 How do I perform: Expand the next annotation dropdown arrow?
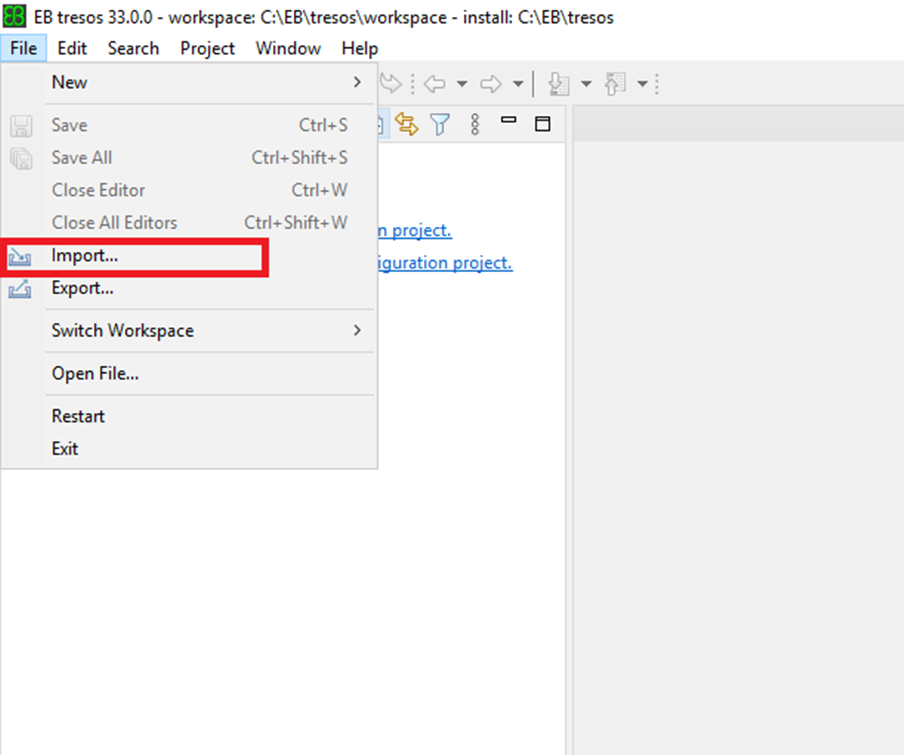coord(586,85)
